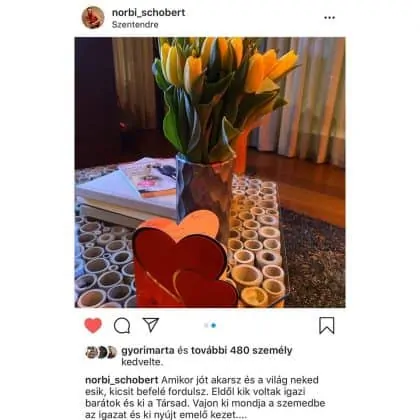The image size is (420, 420).
Task: View the list of további 480 személy
Action: (x=242, y=350)
